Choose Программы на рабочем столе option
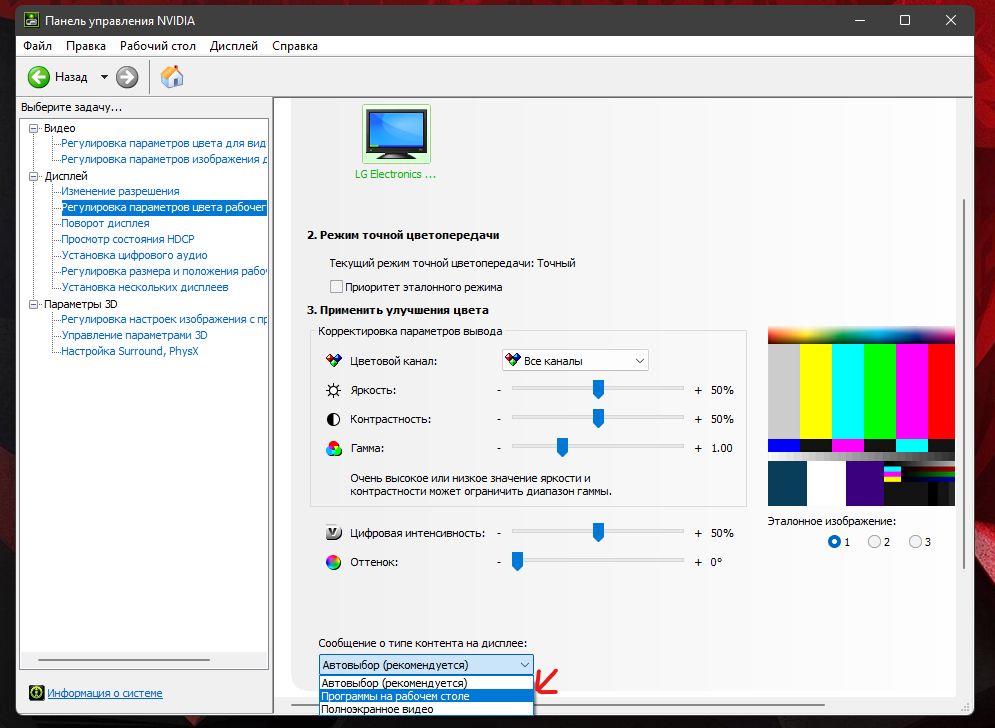The height and width of the screenshot is (728, 995). [426, 696]
